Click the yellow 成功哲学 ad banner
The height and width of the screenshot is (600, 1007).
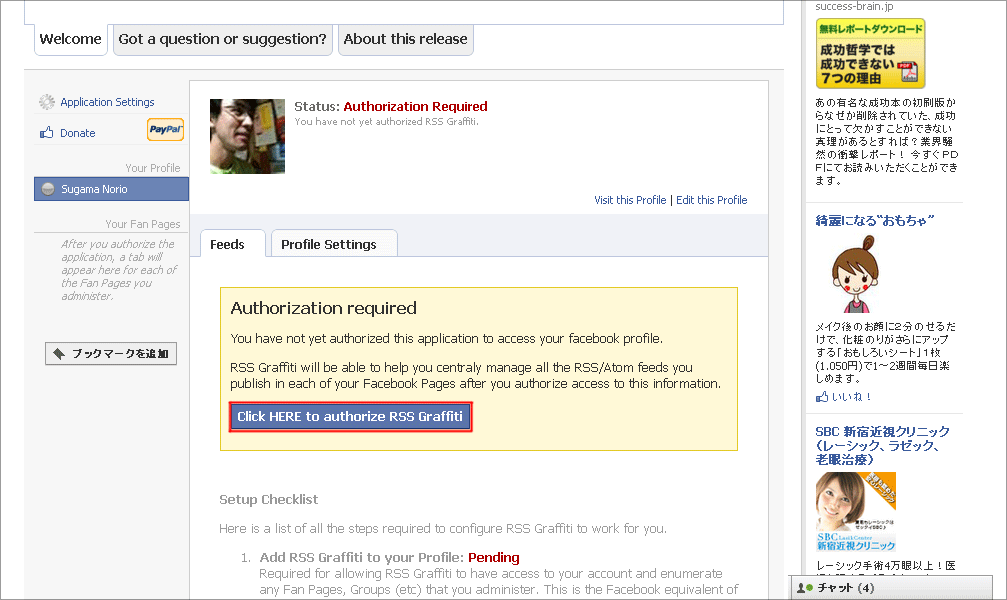(870, 53)
